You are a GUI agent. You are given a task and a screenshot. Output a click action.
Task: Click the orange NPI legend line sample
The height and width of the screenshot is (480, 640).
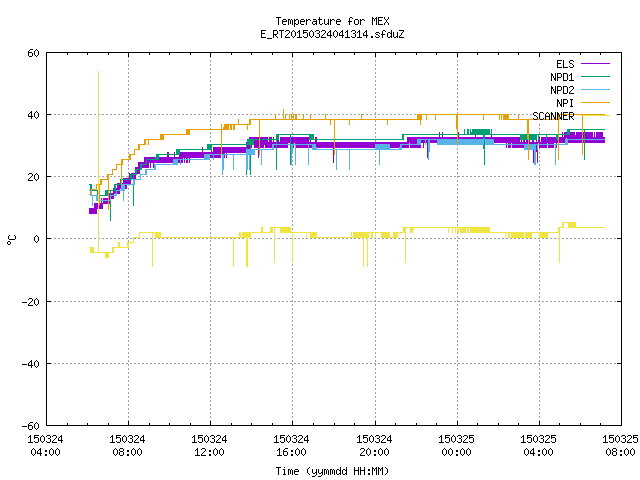(x=595, y=102)
